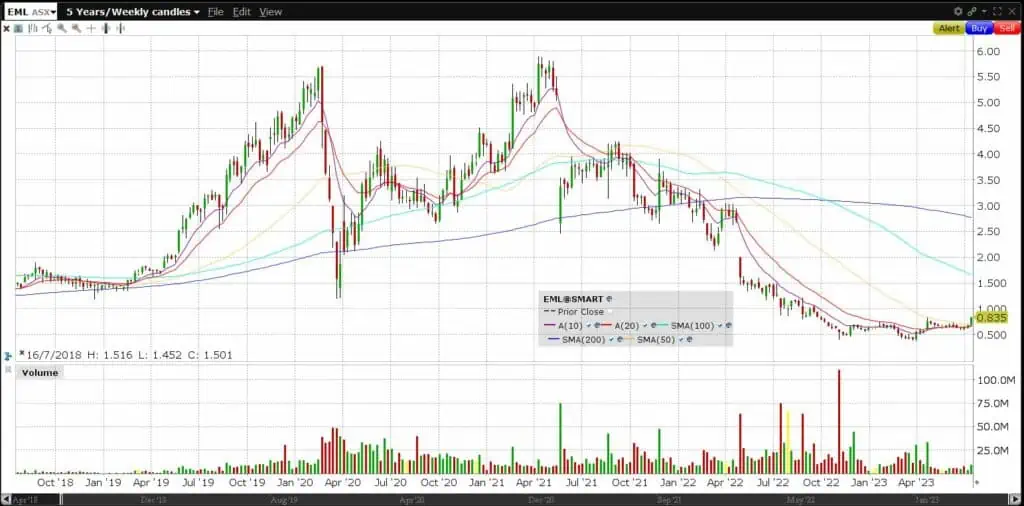Expand the volume panel left-side arrow

(x=7, y=354)
